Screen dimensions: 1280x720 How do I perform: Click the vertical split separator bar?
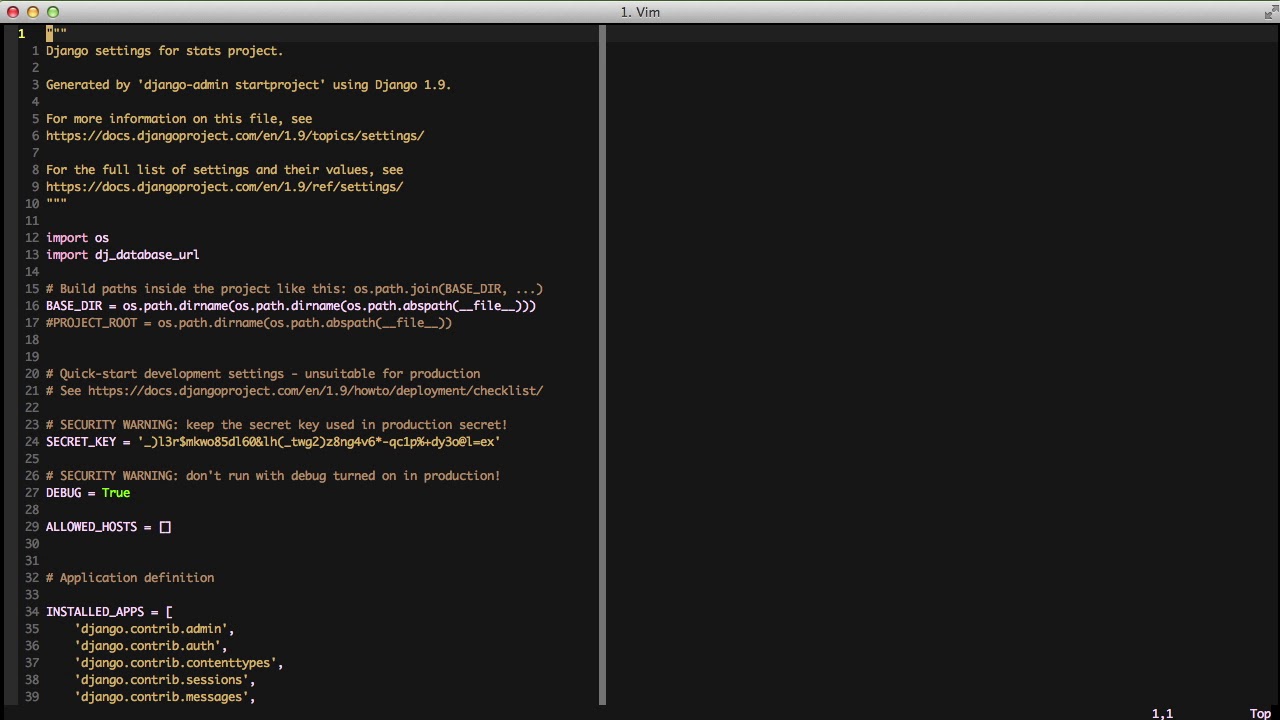click(x=603, y=365)
